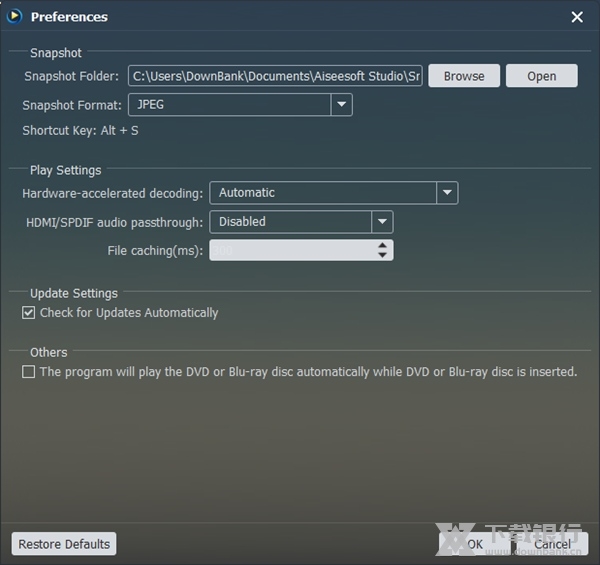
Task: Click the Cancel button
Action: pos(552,544)
